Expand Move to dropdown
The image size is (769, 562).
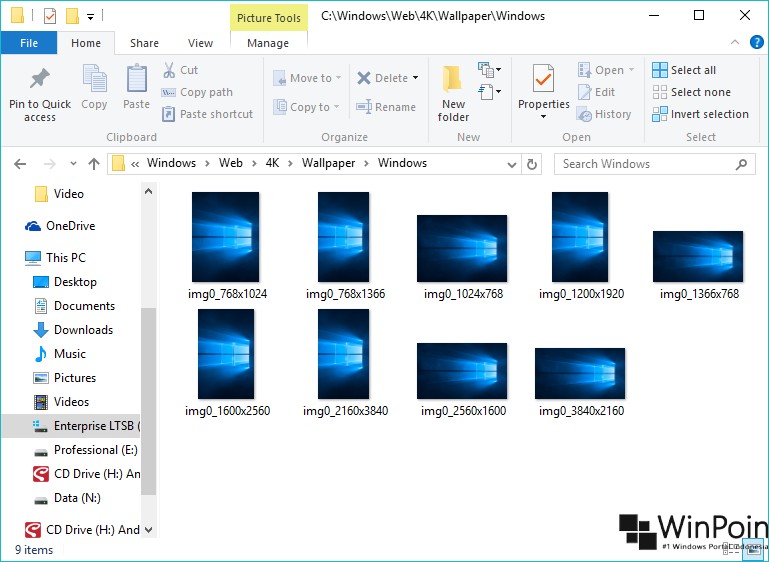tap(338, 78)
